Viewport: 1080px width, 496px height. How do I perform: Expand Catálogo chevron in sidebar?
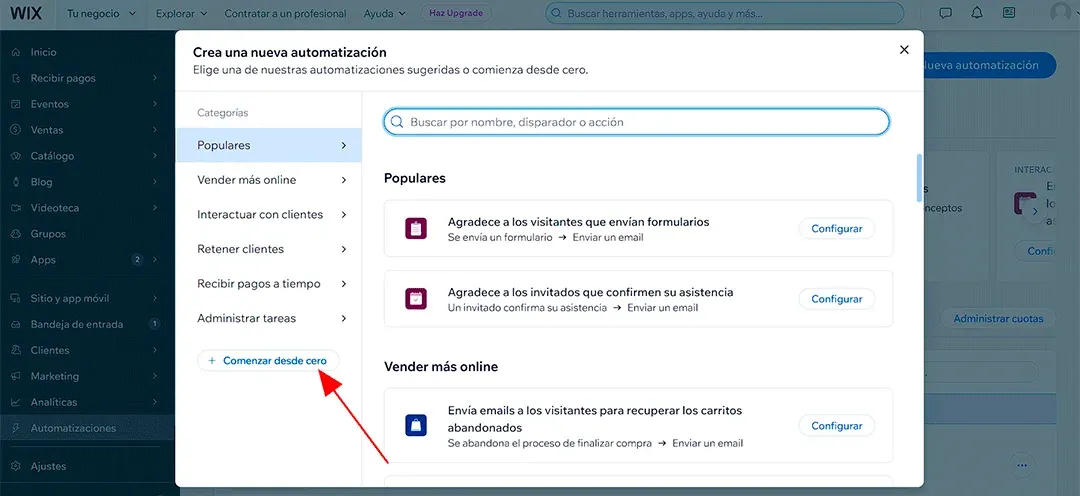(x=155, y=156)
